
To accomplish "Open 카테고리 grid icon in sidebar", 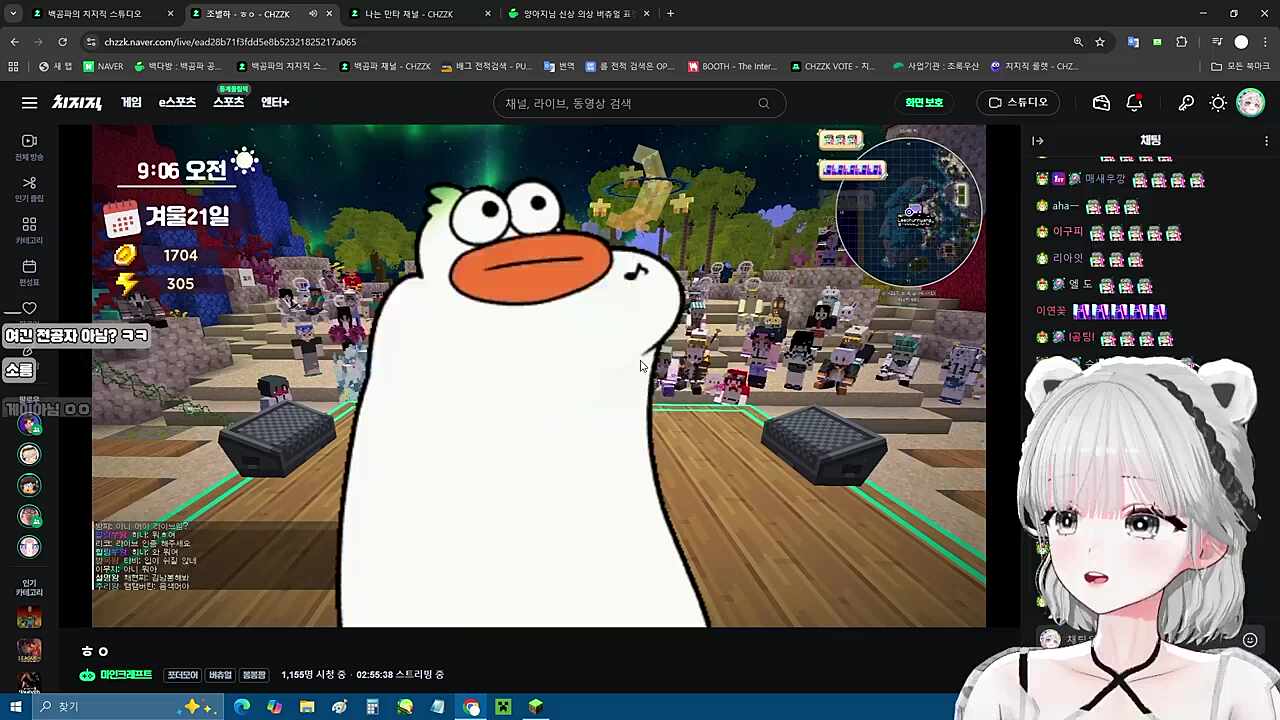I will [x=29, y=230].
